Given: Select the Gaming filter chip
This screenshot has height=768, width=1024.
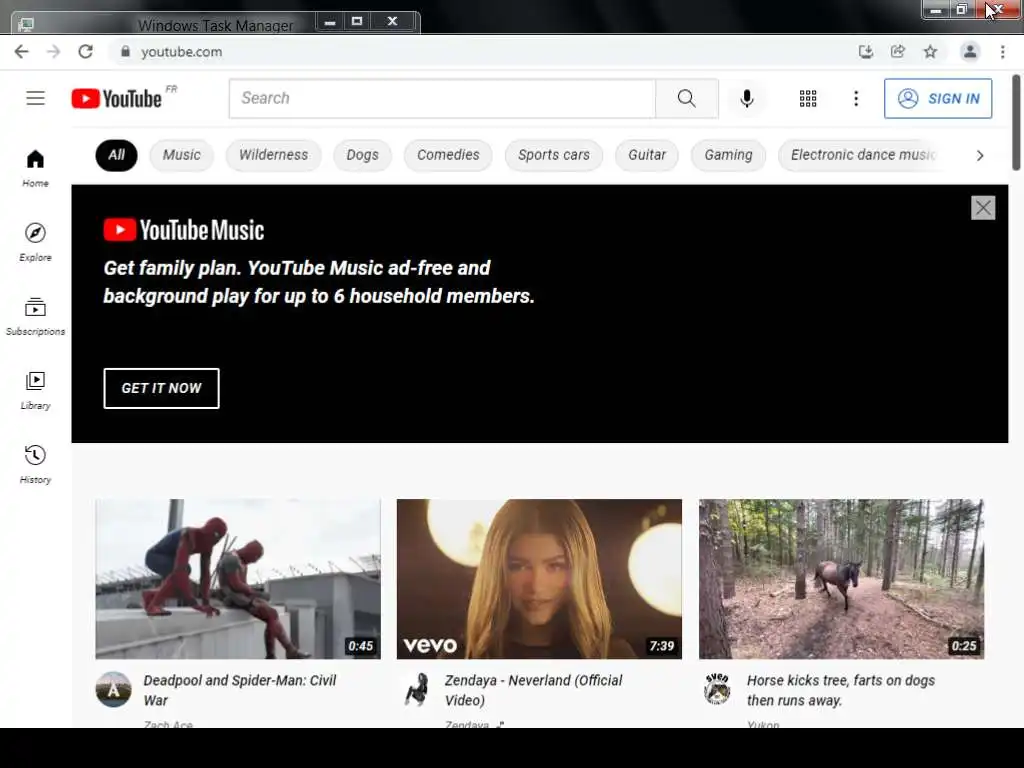Looking at the screenshot, I should (728, 155).
